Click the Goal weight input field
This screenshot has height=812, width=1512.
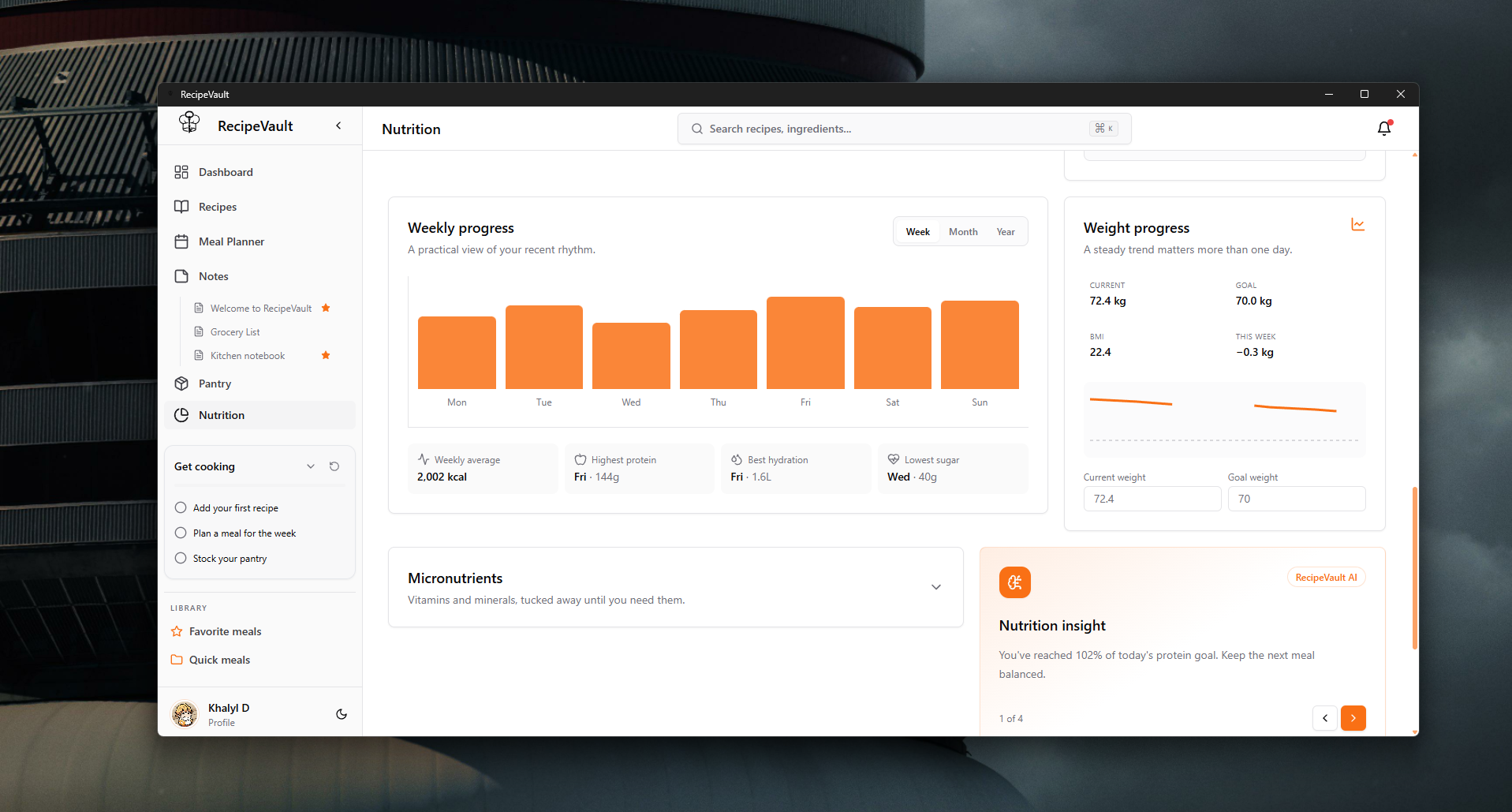click(1297, 499)
